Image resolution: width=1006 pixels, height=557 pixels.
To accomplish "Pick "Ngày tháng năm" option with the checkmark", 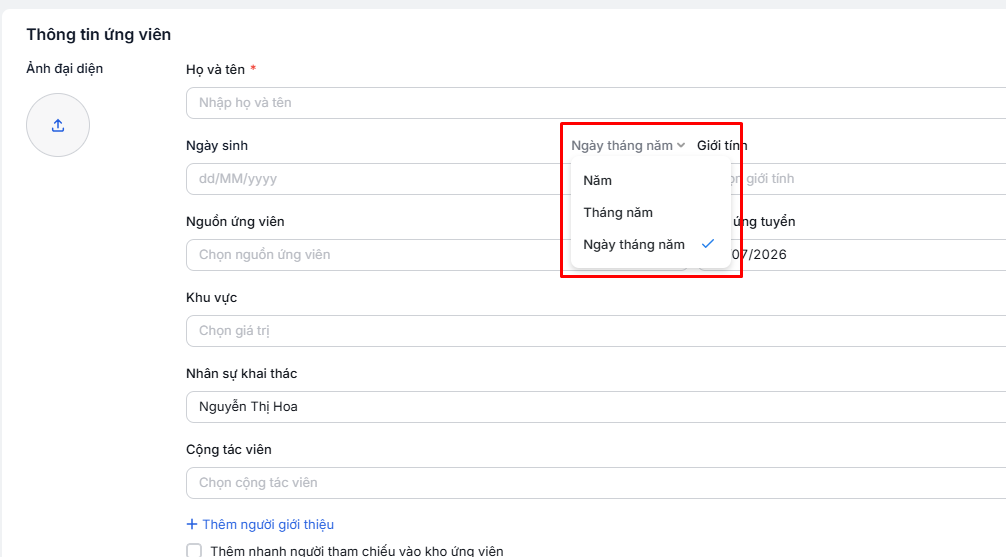I will coord(651,244).
